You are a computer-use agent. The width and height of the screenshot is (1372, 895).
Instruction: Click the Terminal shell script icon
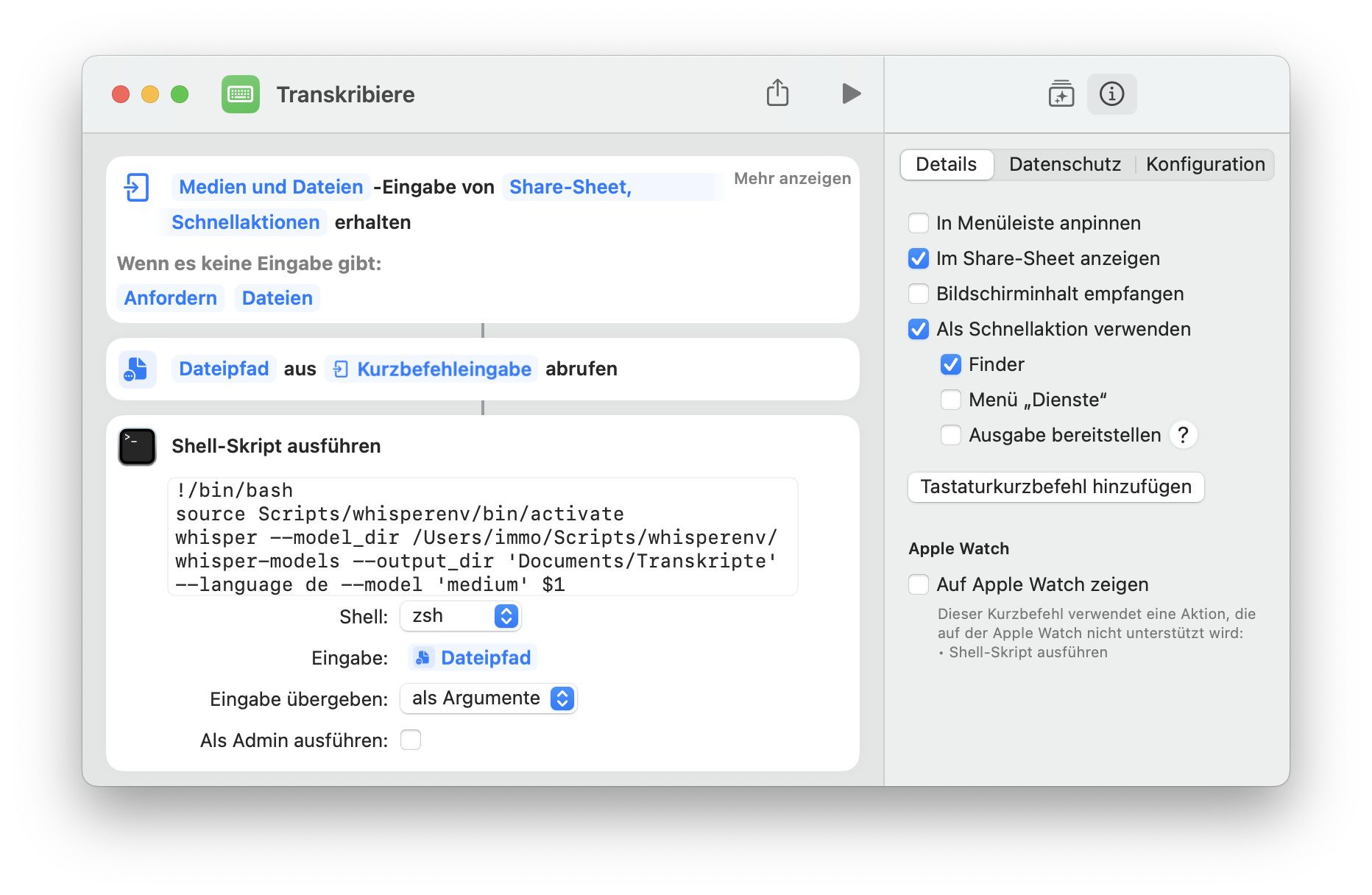pos(138,447)
